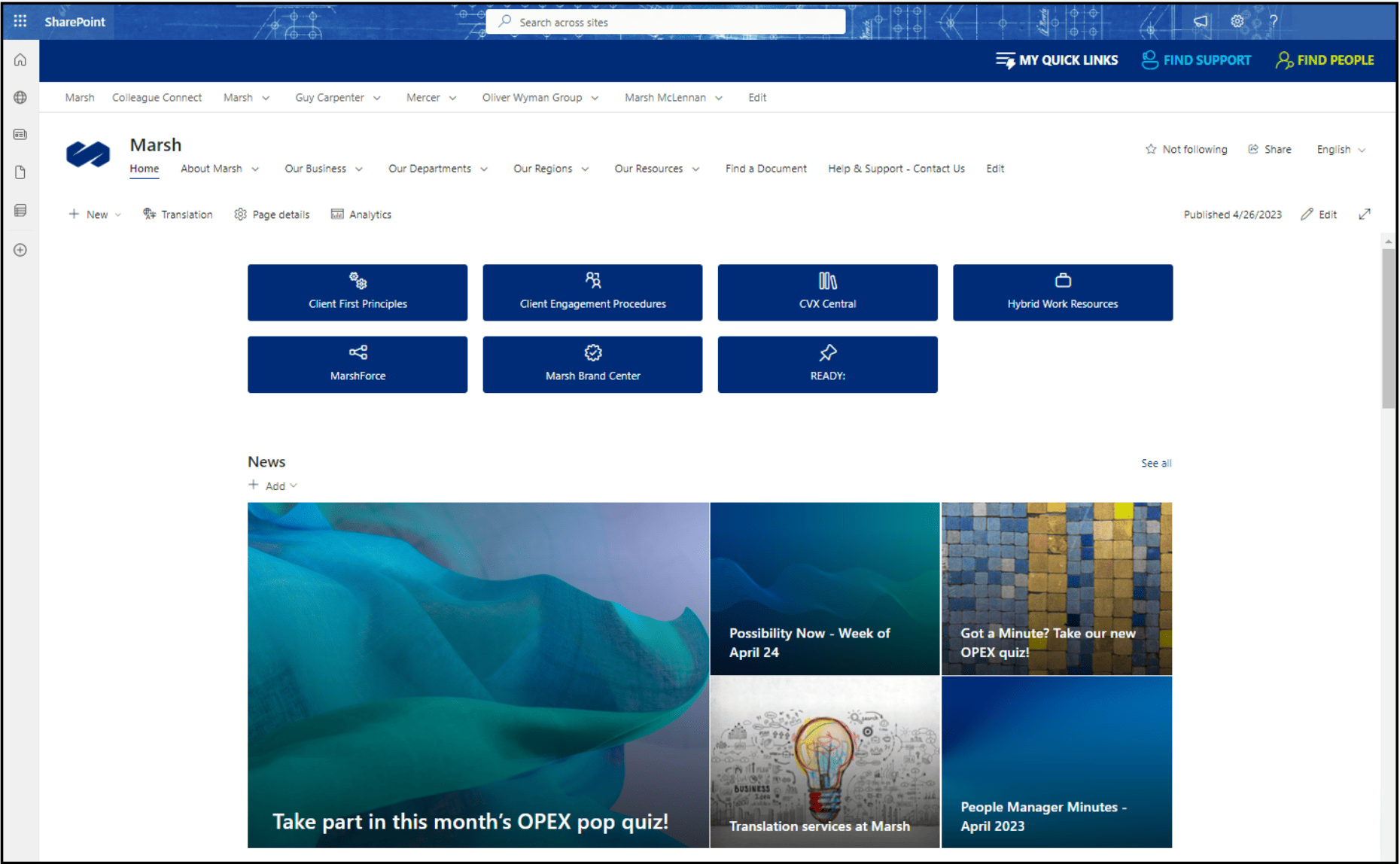This screenshot has width=1400, height=864.
Task: Select the Home tab in site navigation
Action: [144, 169]
